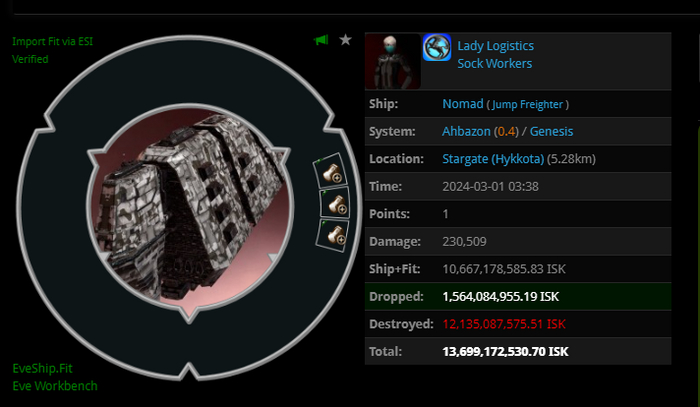Open the Eve Workbench link

[55, 386]
